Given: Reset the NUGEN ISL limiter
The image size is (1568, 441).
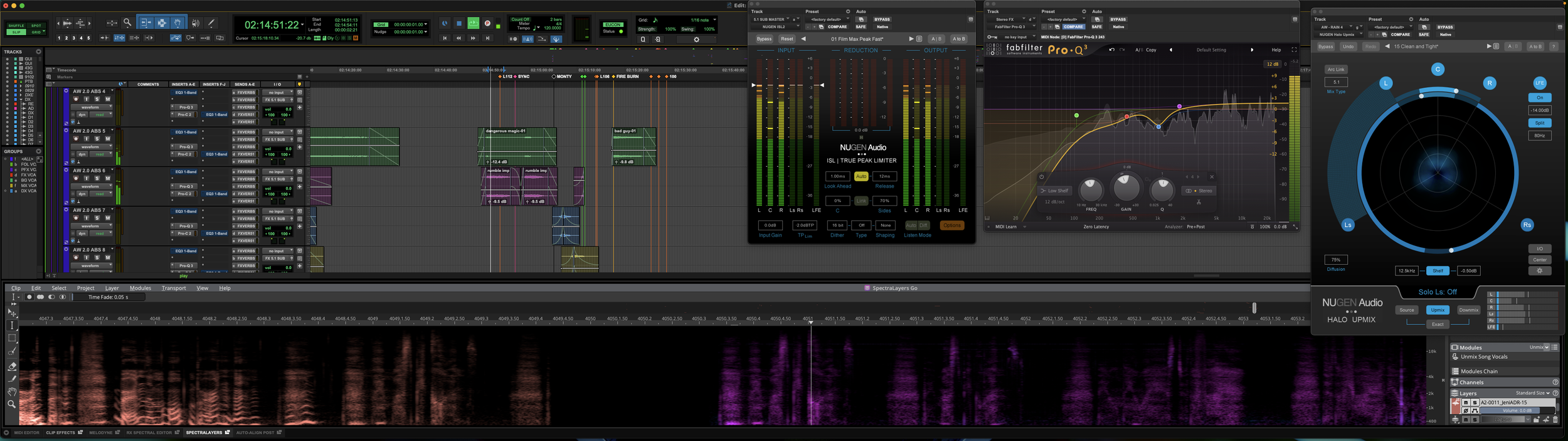Looking at the screenshot, I should click(787, 39).
